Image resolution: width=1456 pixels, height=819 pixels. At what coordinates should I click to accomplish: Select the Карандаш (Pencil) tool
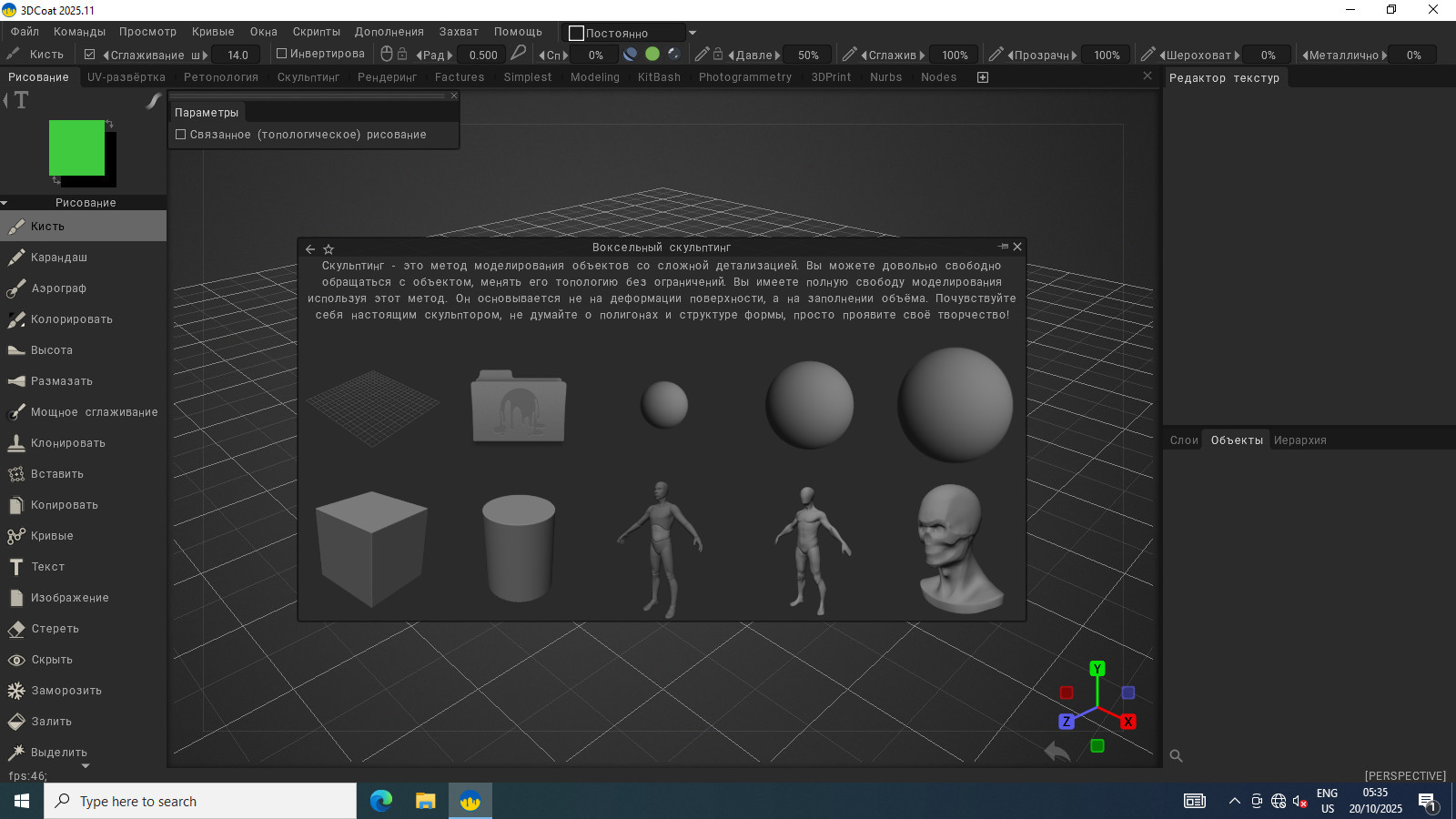[58, 258]
